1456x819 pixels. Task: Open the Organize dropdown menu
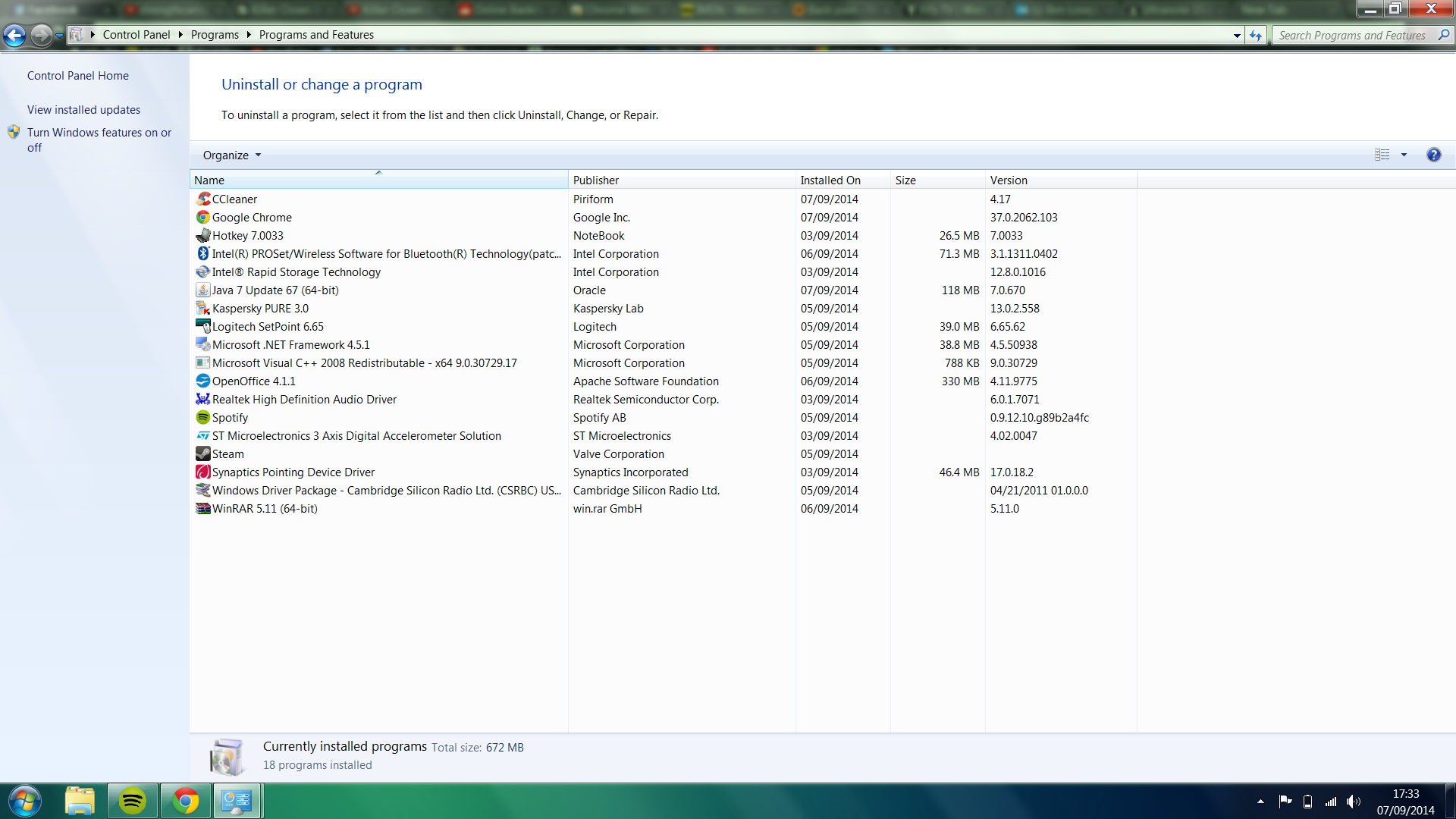(x=232, y=155)
